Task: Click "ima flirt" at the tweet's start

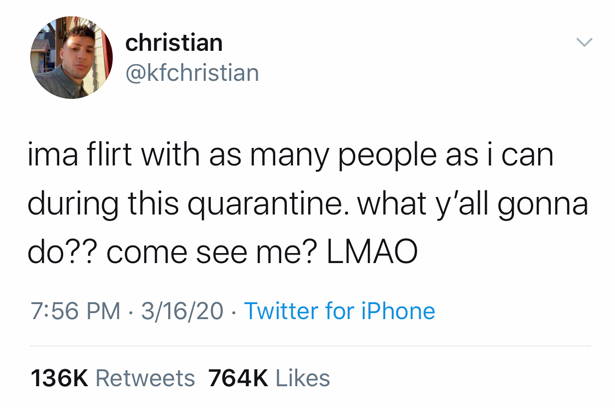Action: (80, 154)
